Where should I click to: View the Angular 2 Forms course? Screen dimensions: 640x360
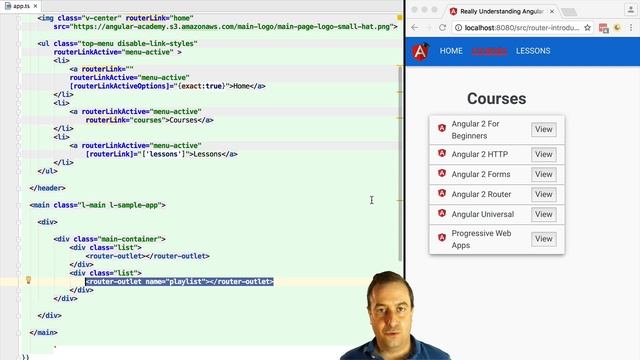point(544,174)
